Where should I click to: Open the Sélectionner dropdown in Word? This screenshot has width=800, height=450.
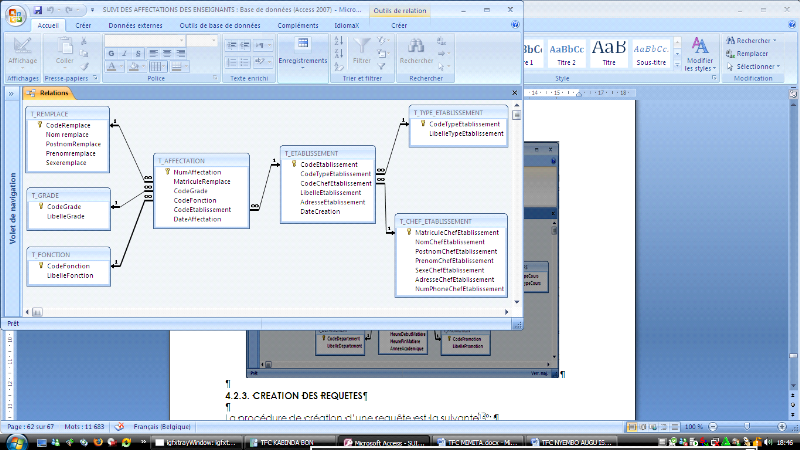pos(754,66)
